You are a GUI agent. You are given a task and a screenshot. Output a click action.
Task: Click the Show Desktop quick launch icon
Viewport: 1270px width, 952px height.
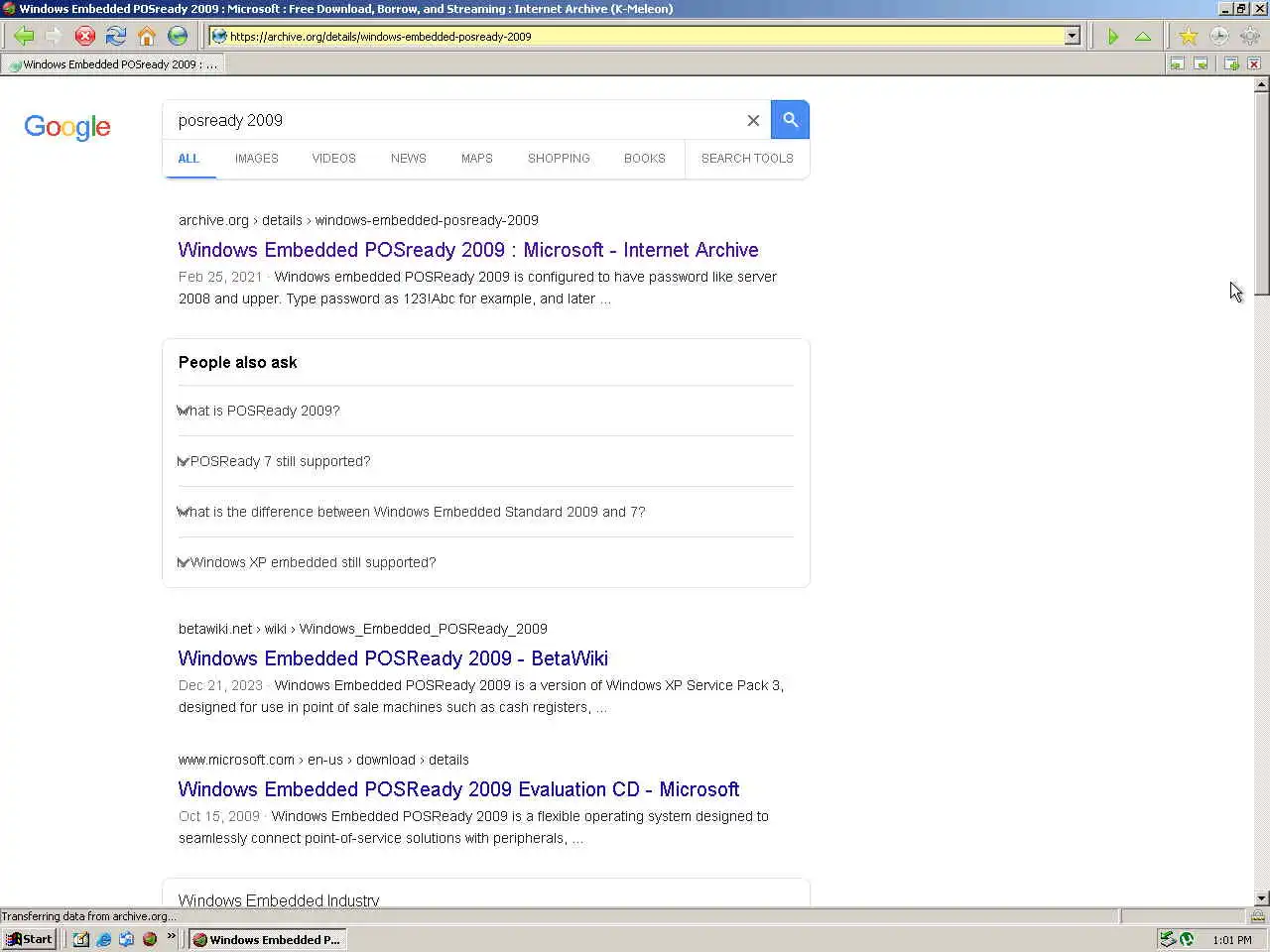click(x=81, y=939)
